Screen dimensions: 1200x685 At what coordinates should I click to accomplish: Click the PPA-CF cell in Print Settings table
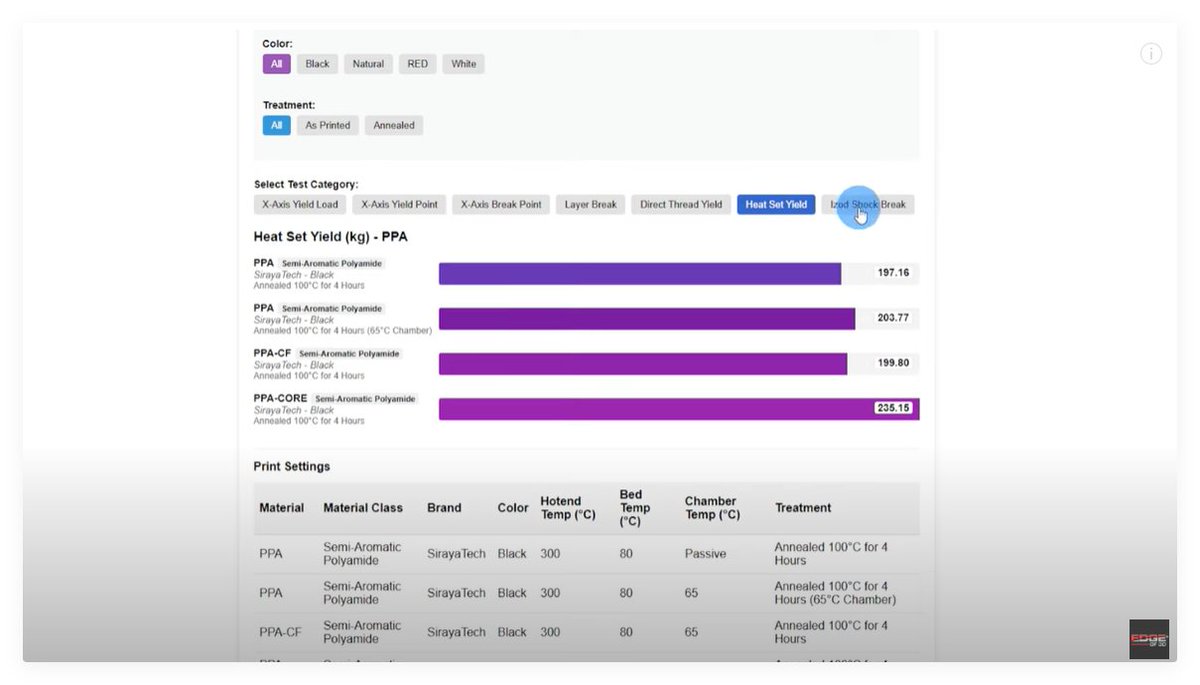coord(280,632)
